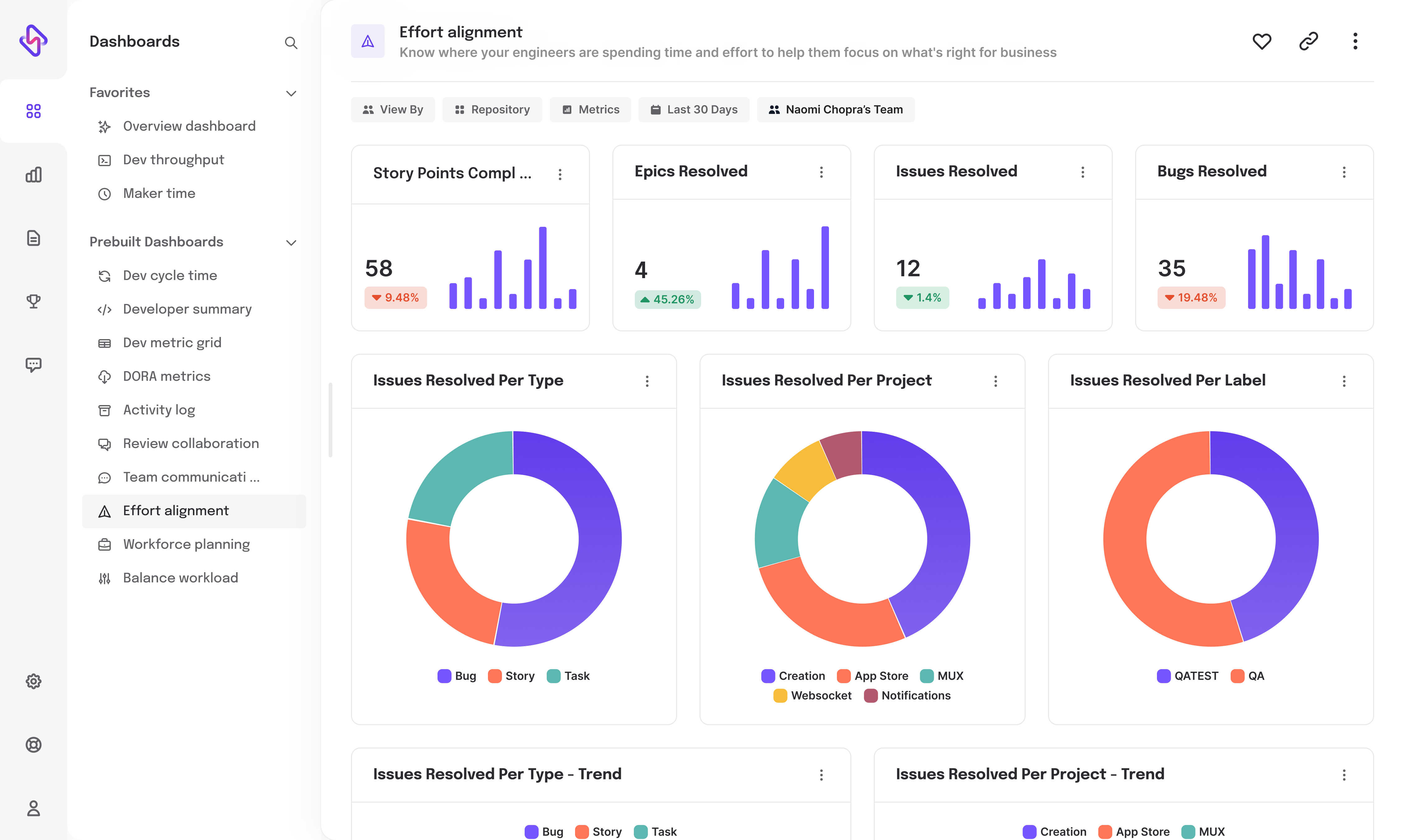Select the bar chart icon in the left rail
The width and height of the screenshot is (1404, 840).
click(33, 175)
